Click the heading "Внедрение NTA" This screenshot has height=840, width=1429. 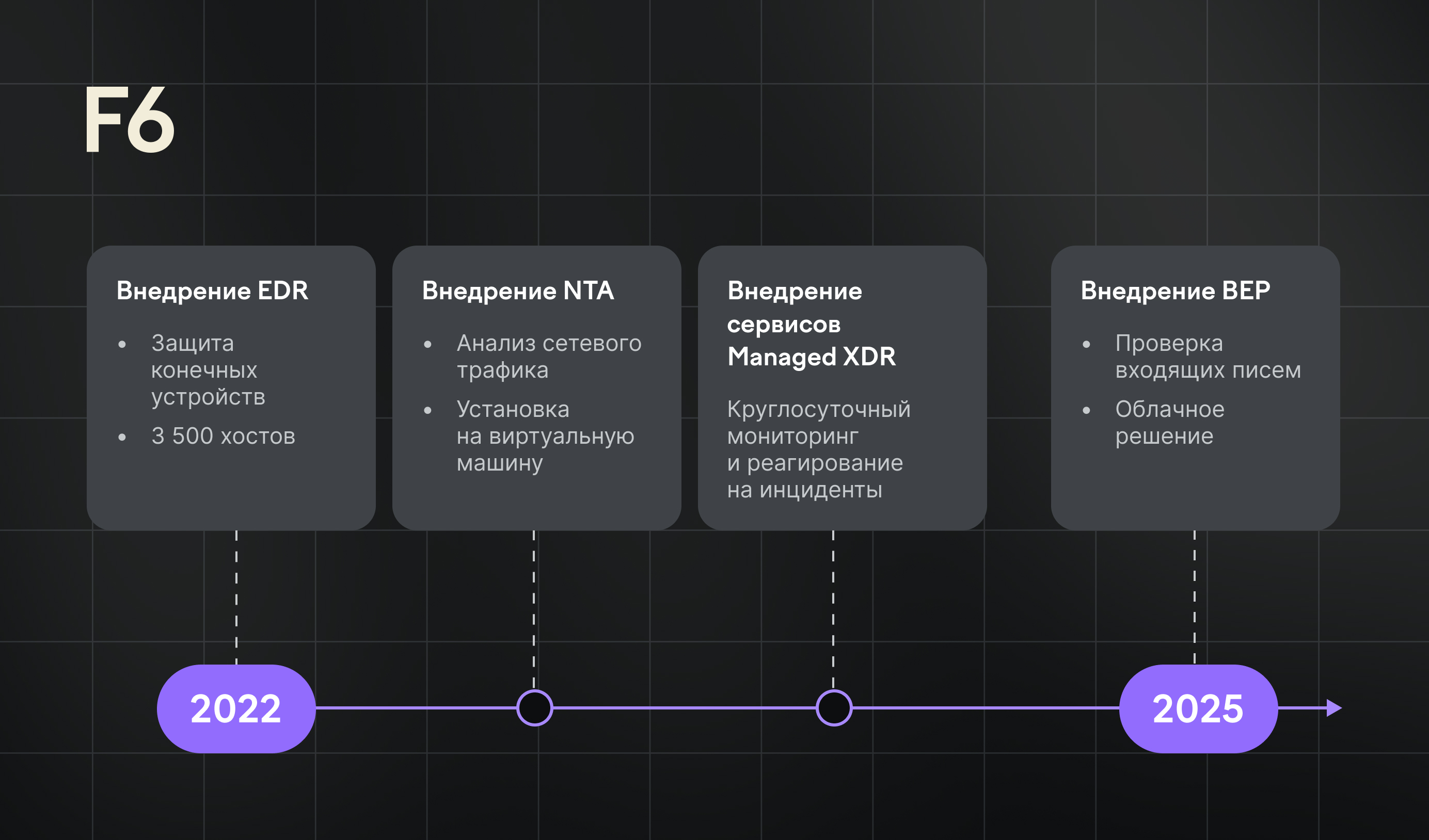click(518, 291)
